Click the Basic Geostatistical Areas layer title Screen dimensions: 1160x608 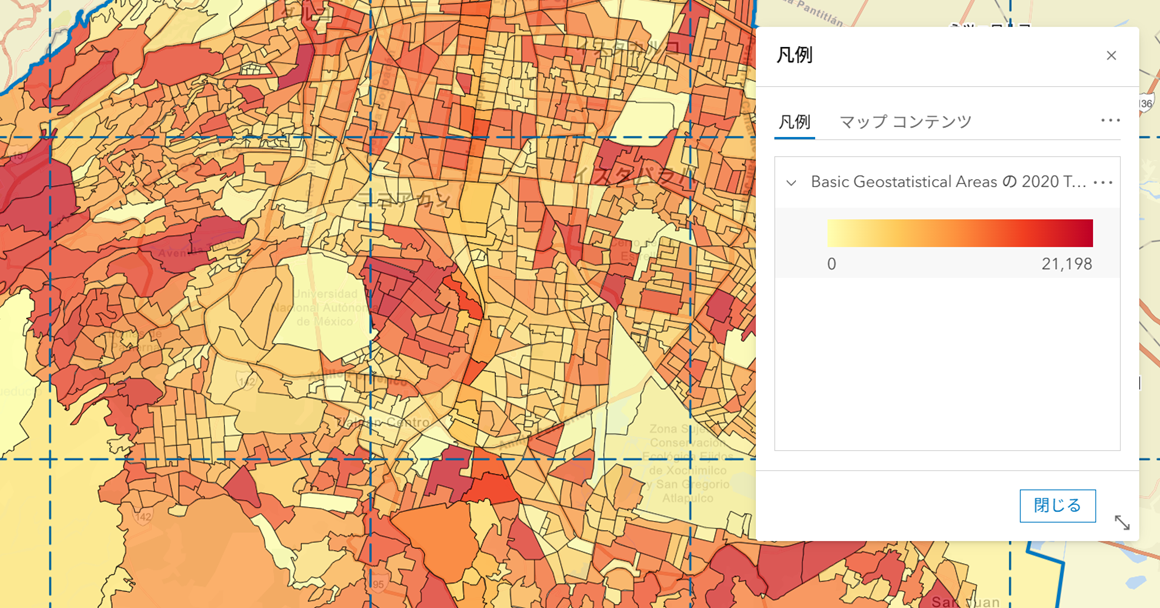coord(948,182)
